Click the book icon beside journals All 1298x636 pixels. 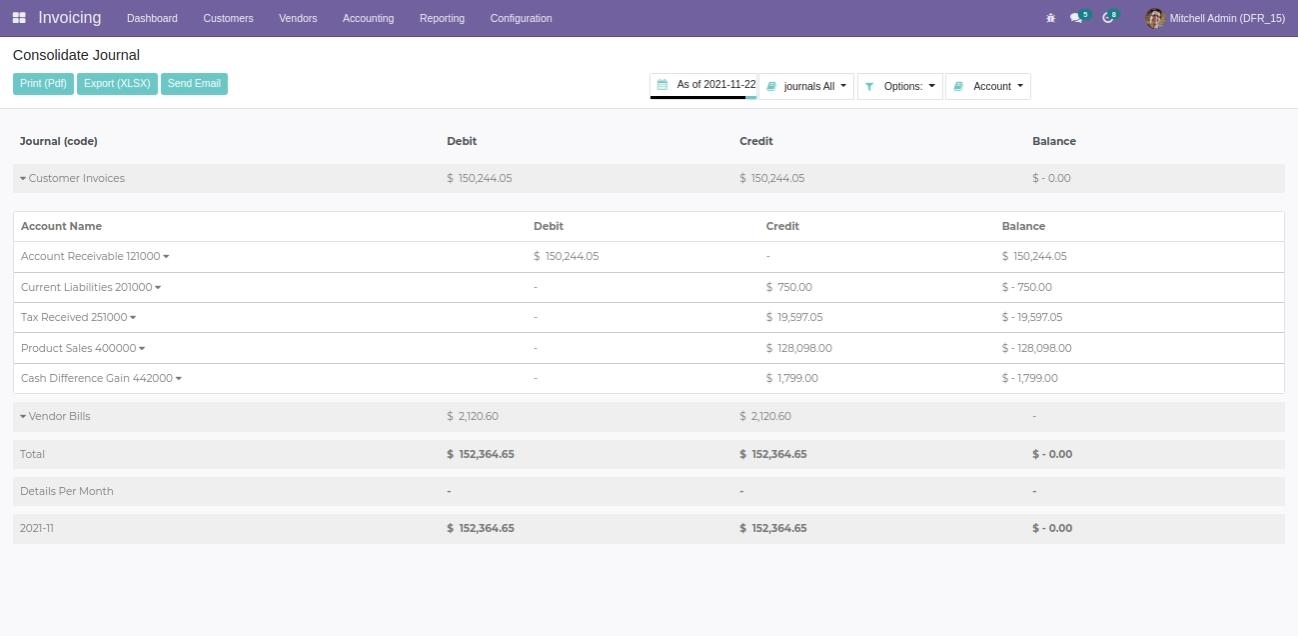coord(771,87)
